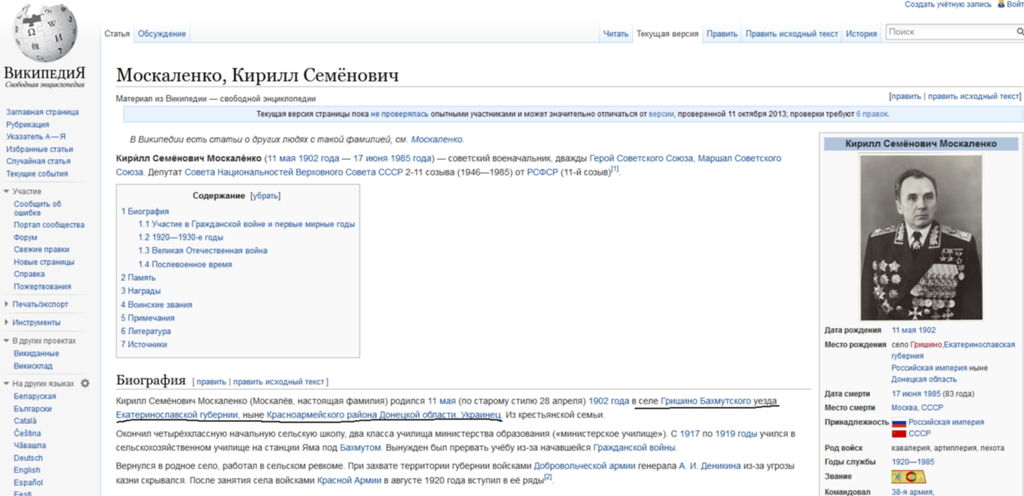
Task: Open infobox birth date 11 мая 1902
Action: pyautogui.click(x=914, y=330)
